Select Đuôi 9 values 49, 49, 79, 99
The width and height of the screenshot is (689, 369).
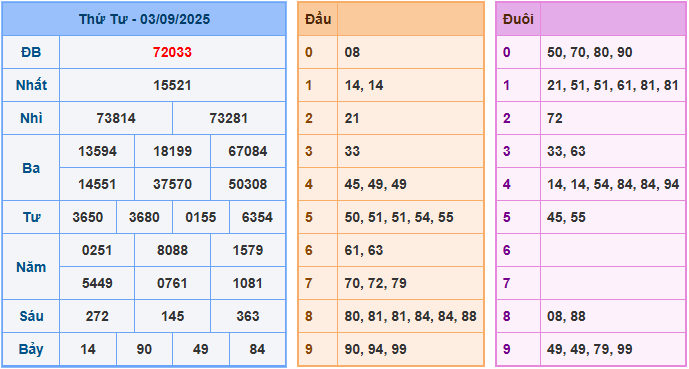coord(590,349)
